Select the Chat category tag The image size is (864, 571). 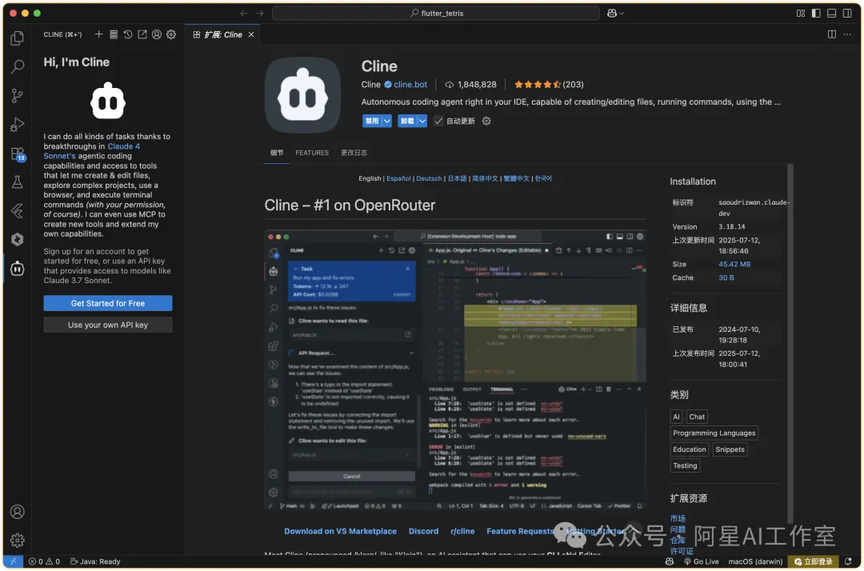[x=696, y=417]
